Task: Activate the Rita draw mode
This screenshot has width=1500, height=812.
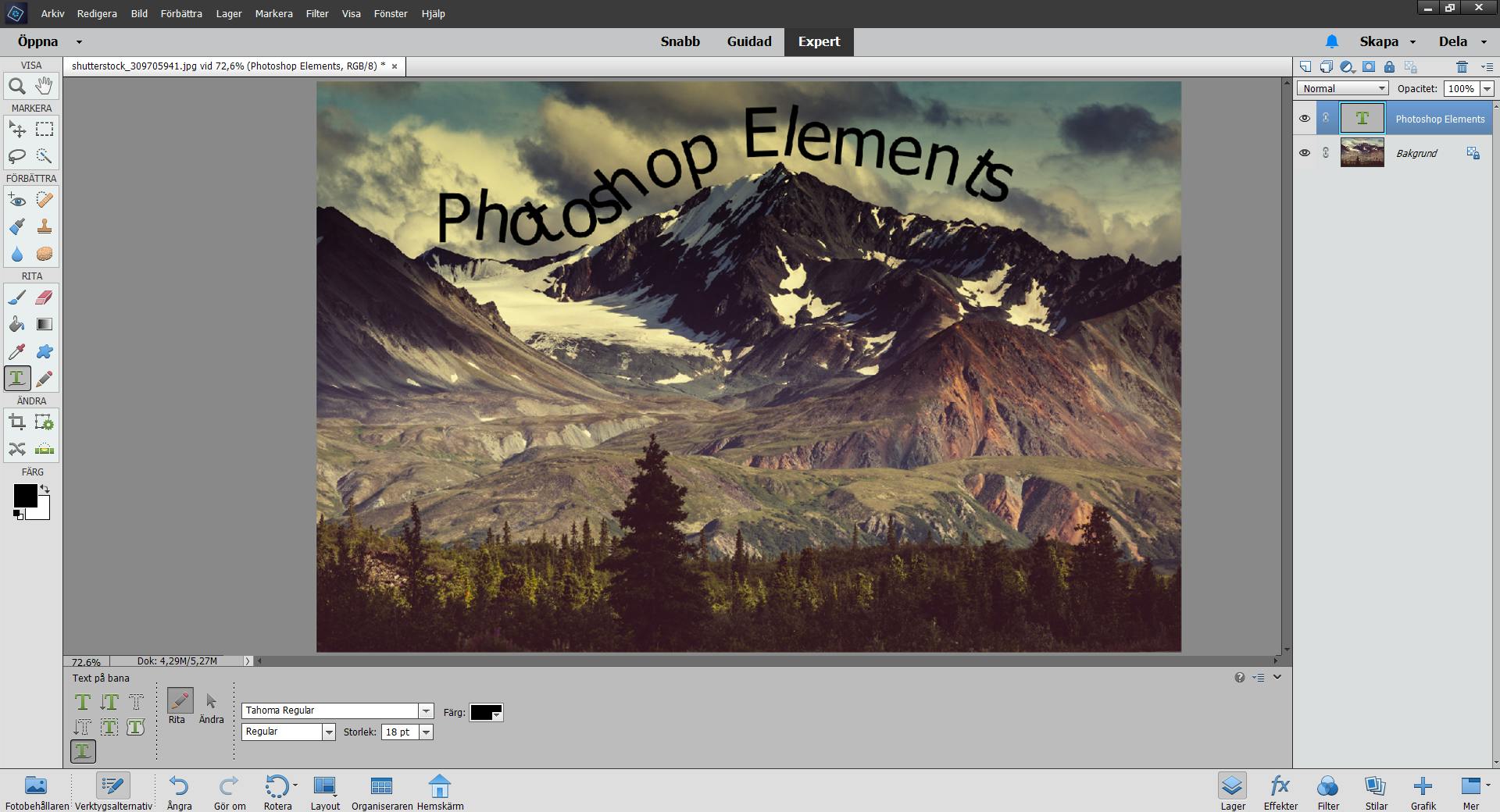Action: pyautogui.click(x=180, y=707)
